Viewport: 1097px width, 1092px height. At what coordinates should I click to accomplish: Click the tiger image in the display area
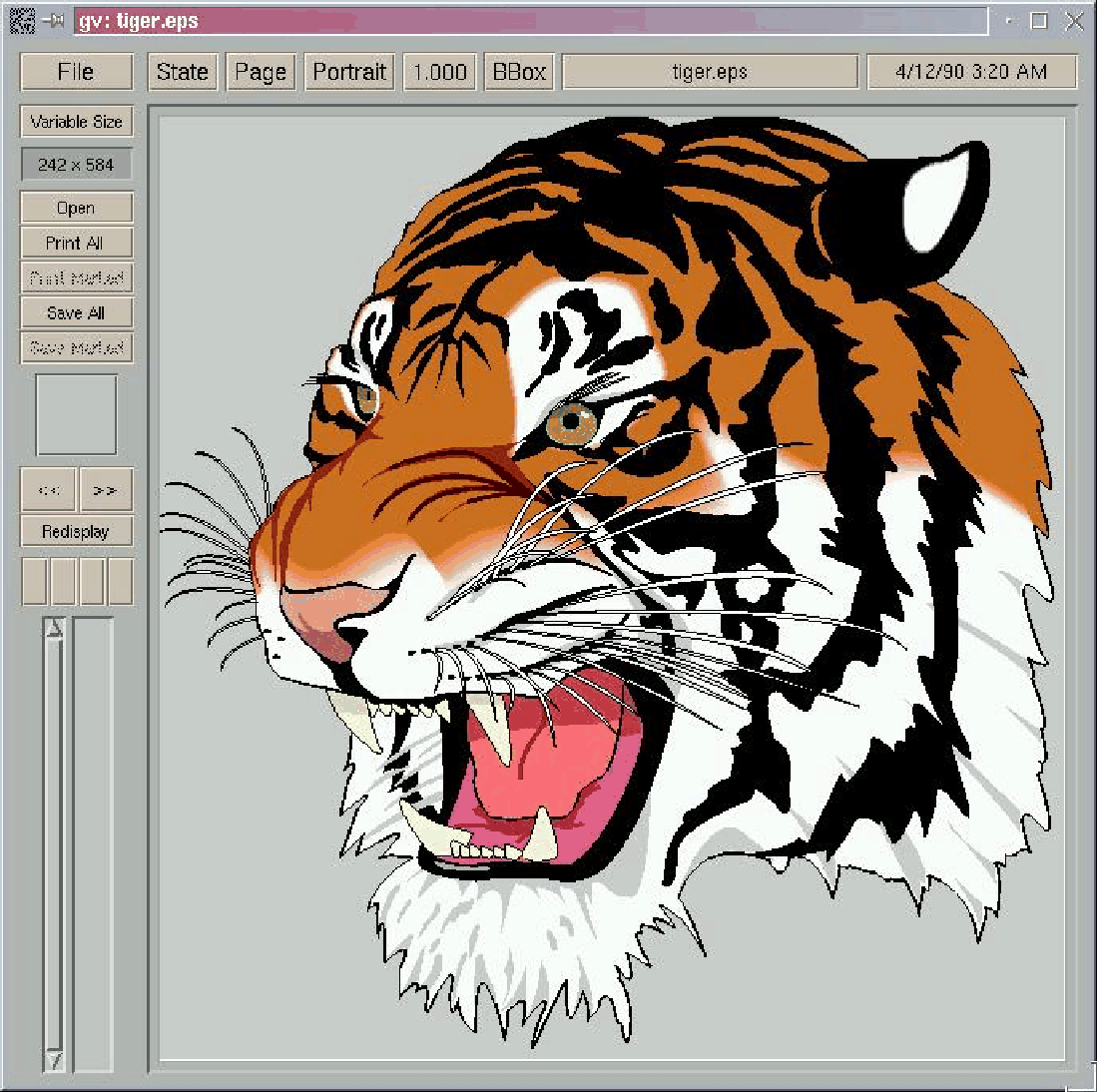(612, 587)
